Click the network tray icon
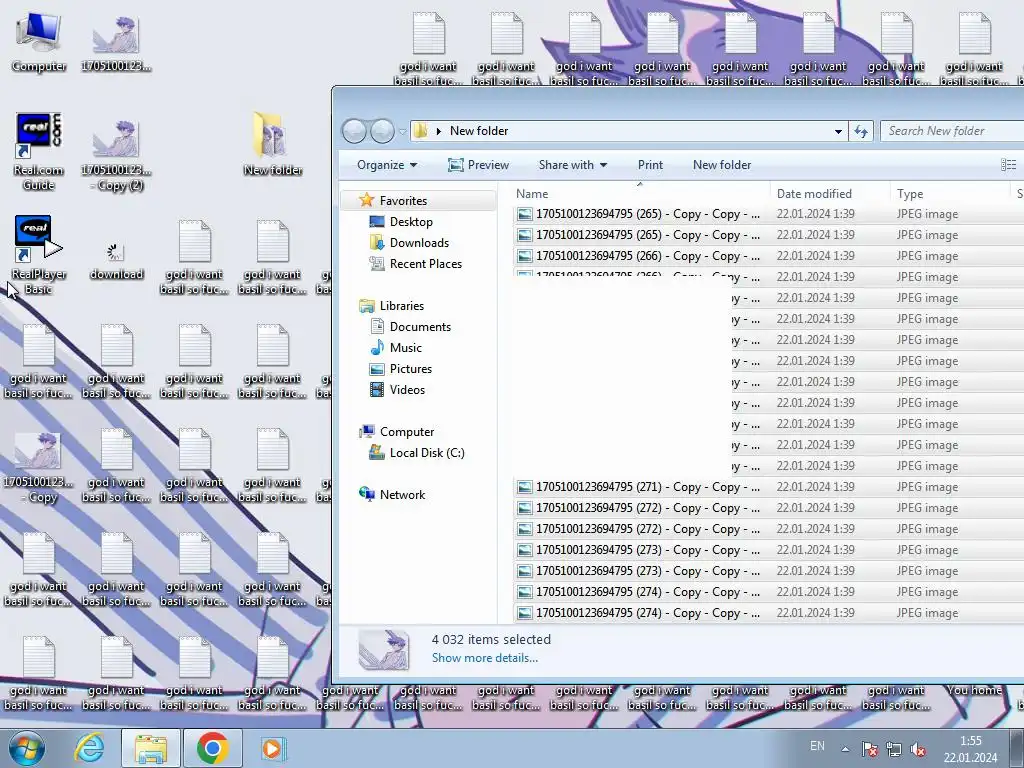 click(893, 749)
